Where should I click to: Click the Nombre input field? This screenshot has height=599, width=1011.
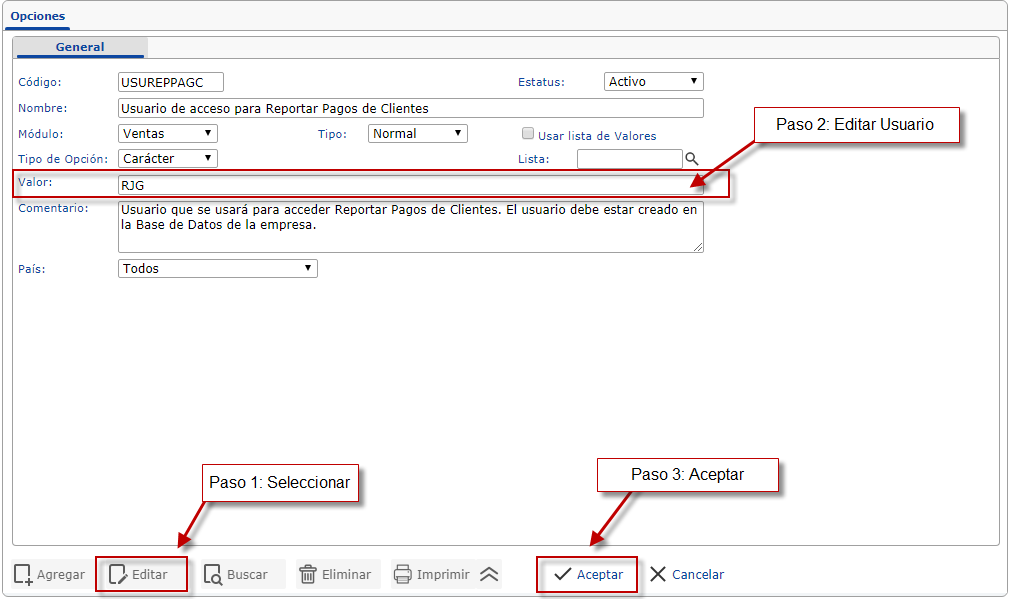point(410,108)
